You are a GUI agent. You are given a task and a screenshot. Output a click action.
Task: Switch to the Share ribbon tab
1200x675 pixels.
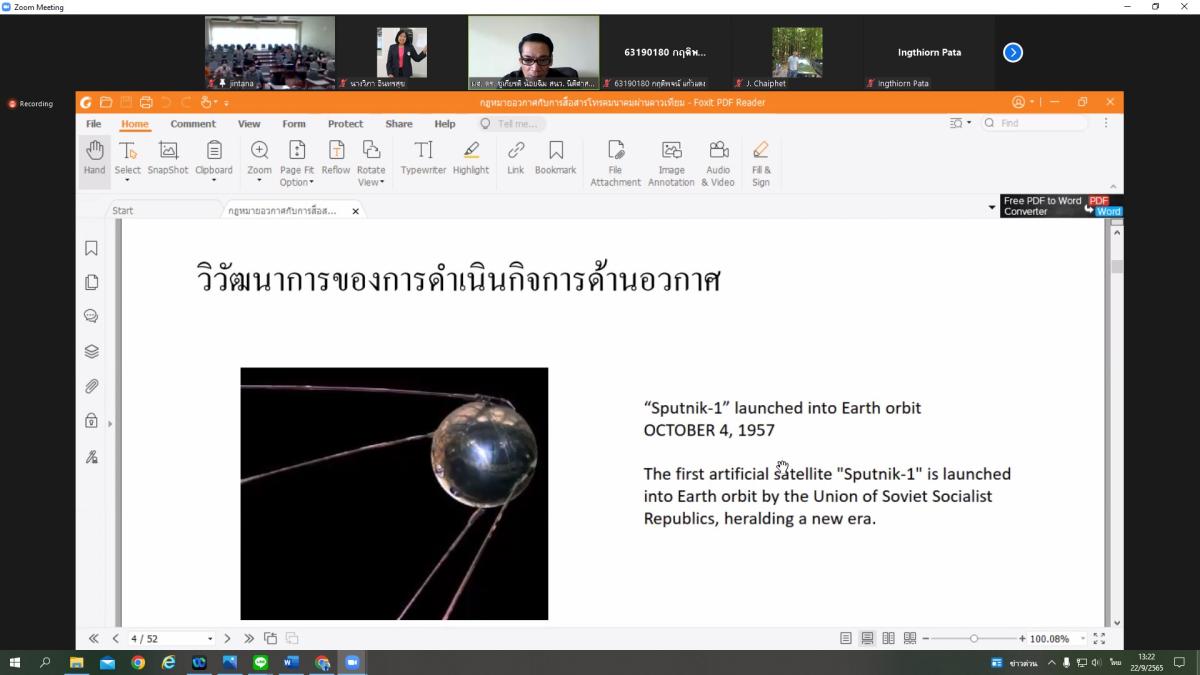(399, 124)
